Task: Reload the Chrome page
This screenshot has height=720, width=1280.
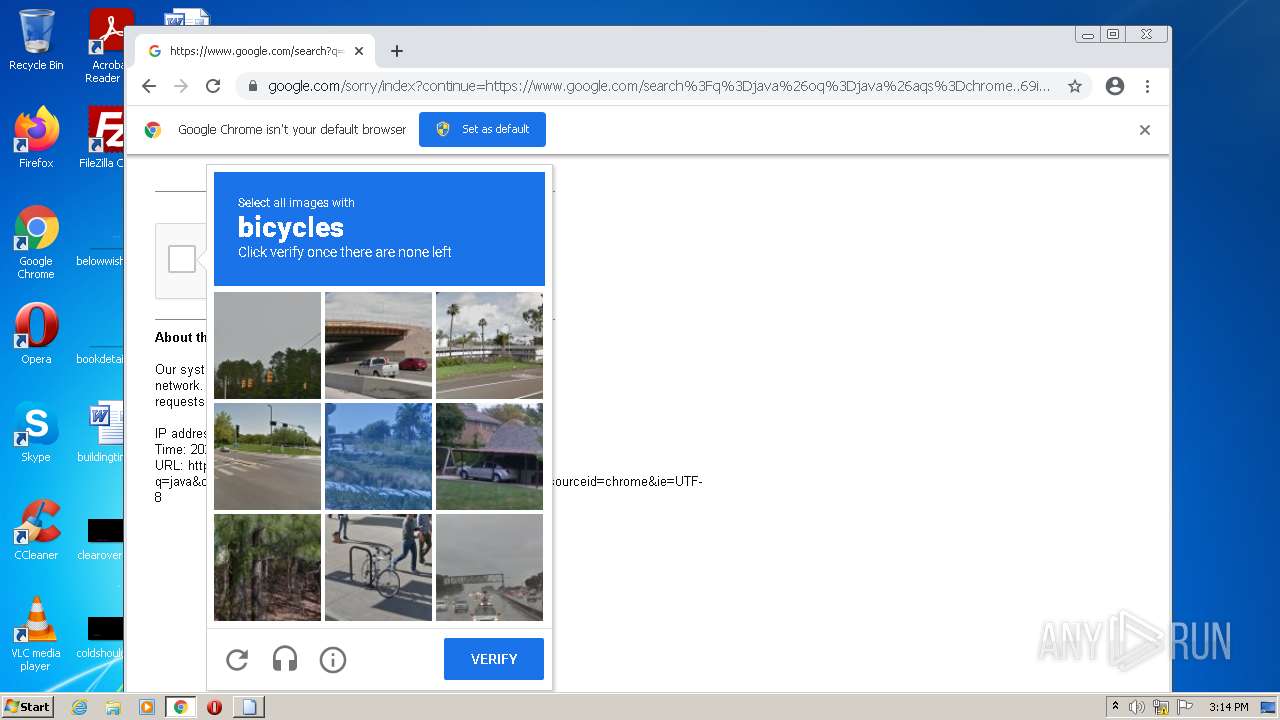Action: click(x=213, y=86)
